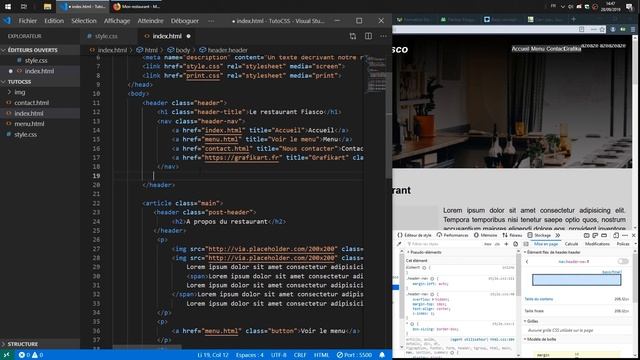This screenshot has height=360, width=640.
Task: Show the hidden VS Code menus via the ellipsis
Action: [211, 21]
